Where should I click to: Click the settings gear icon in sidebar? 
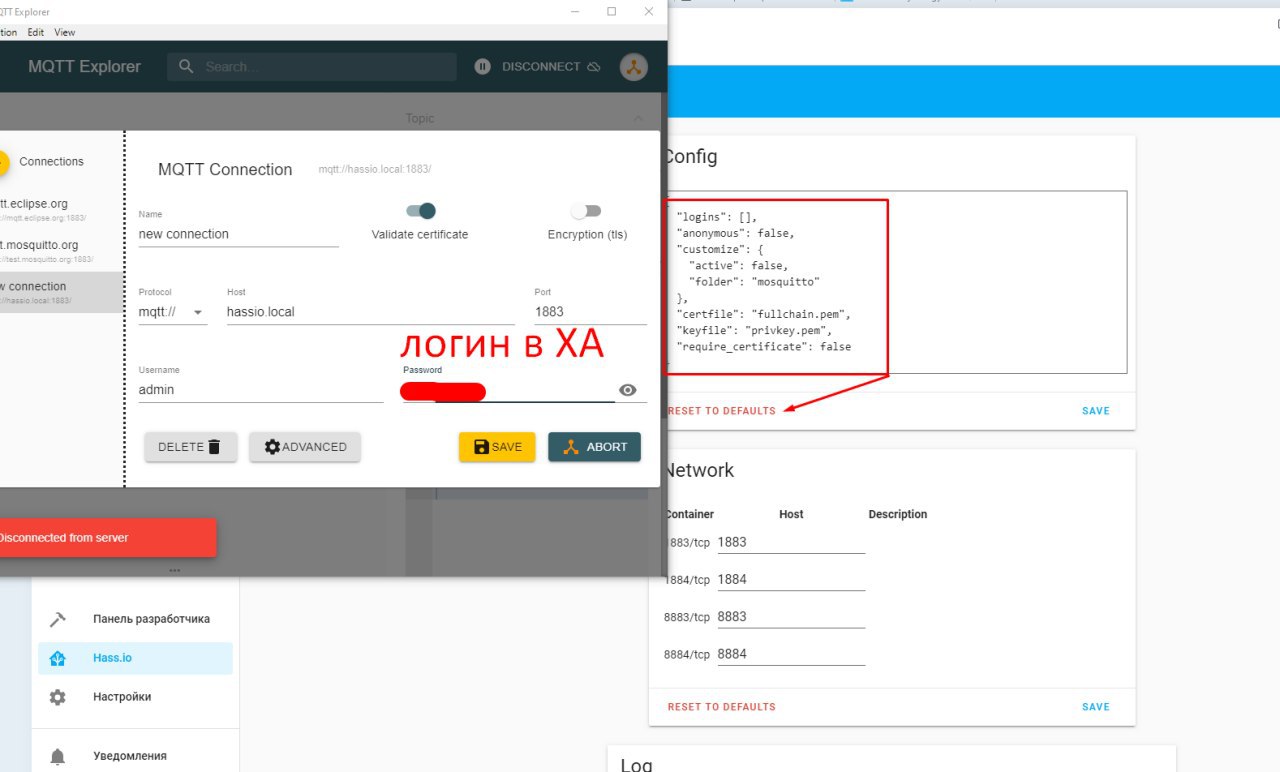tap(58, 697)
